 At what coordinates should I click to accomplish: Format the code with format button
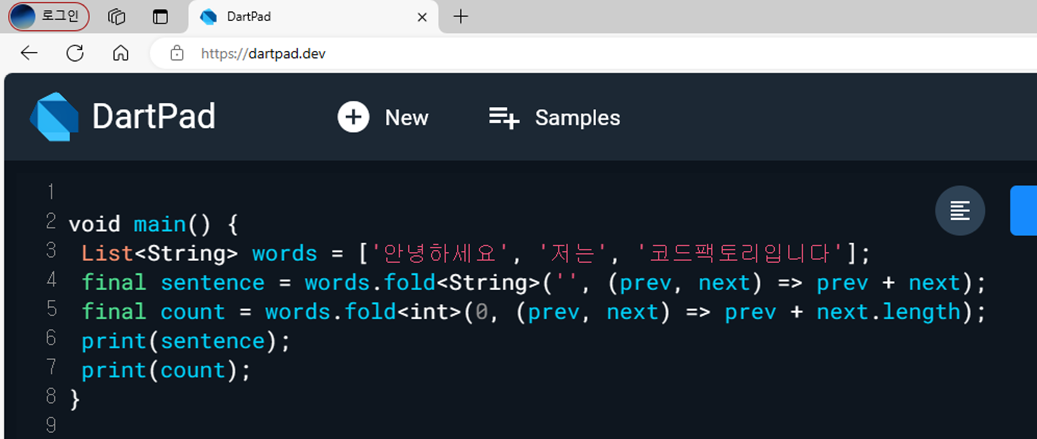(x=960, y=211)
